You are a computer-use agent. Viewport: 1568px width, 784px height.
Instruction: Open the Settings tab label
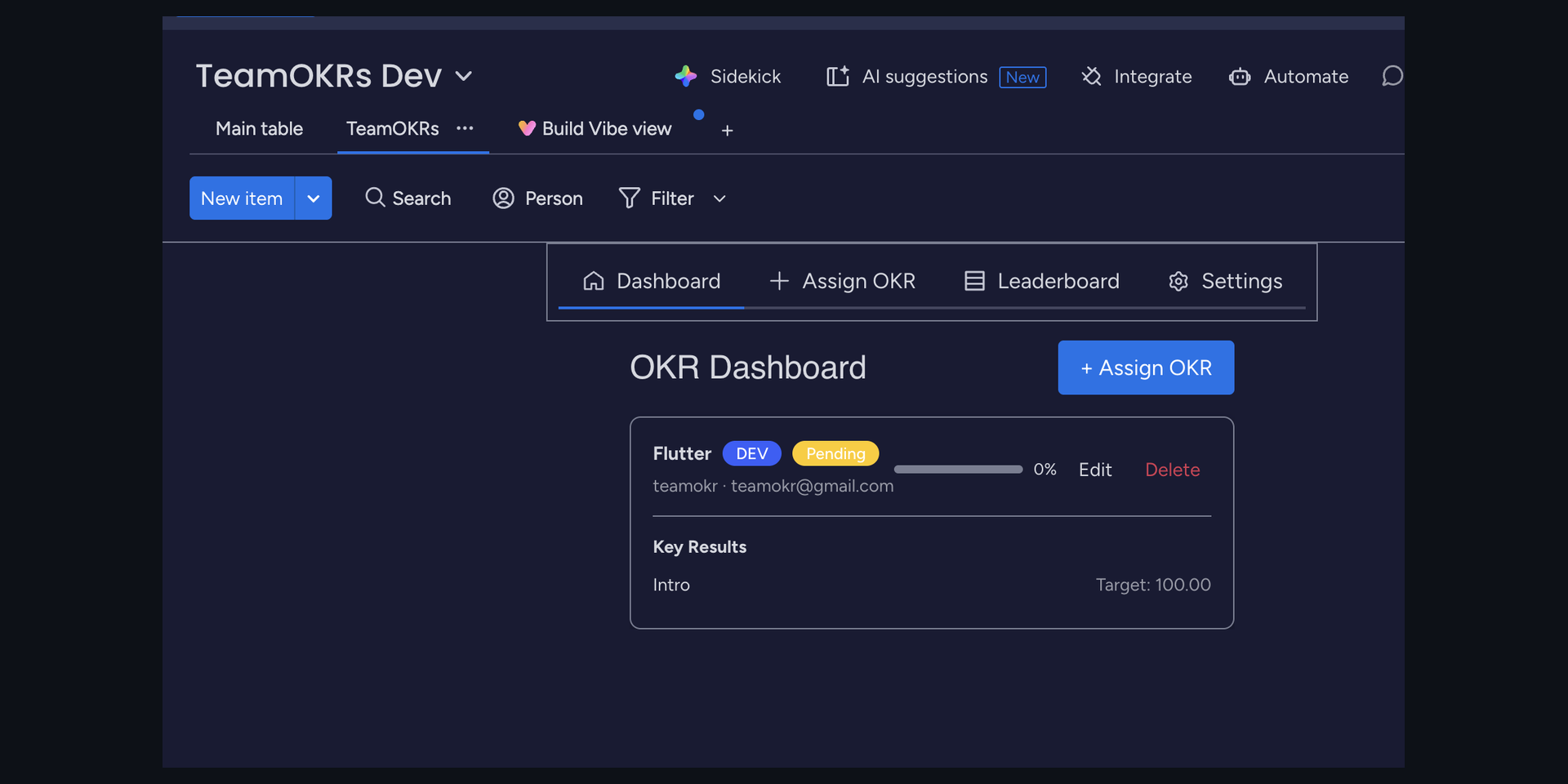tap(1242, 281)
